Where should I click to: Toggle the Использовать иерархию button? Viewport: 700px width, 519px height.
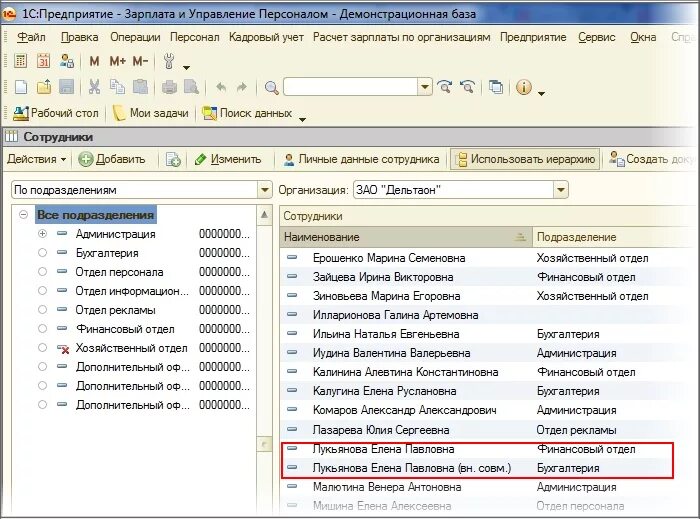click(x=525, y=159)
